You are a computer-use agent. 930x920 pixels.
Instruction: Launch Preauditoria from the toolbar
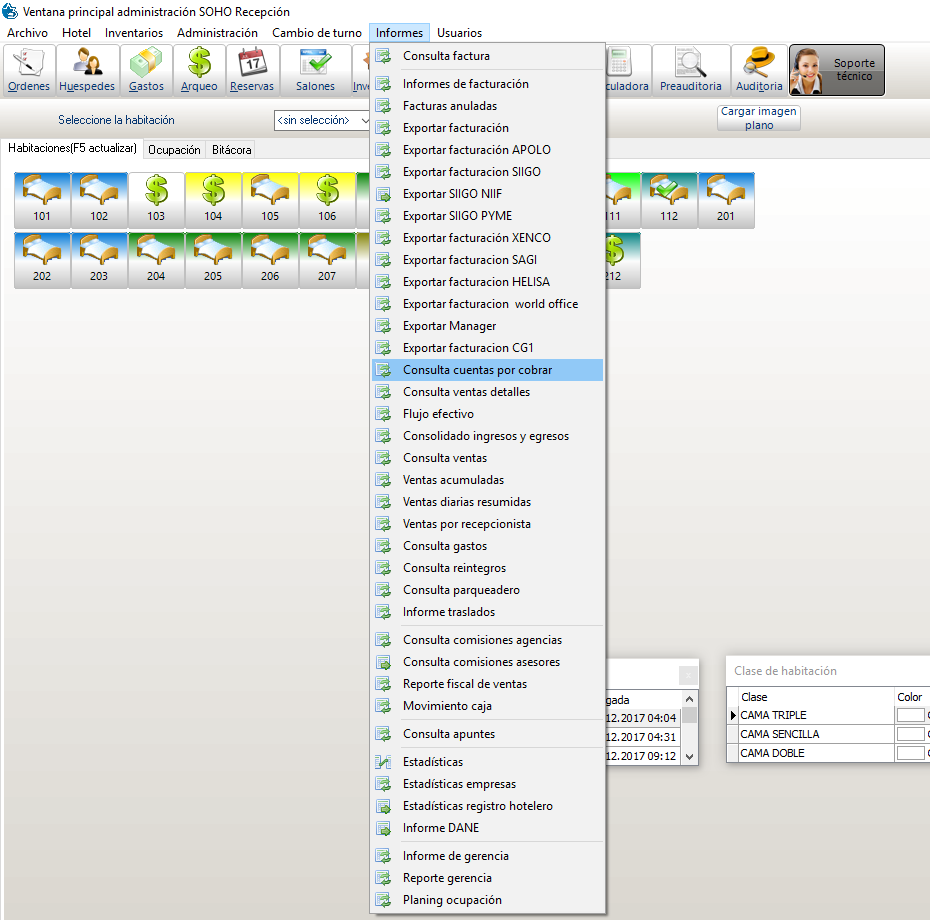coord(690,70)
